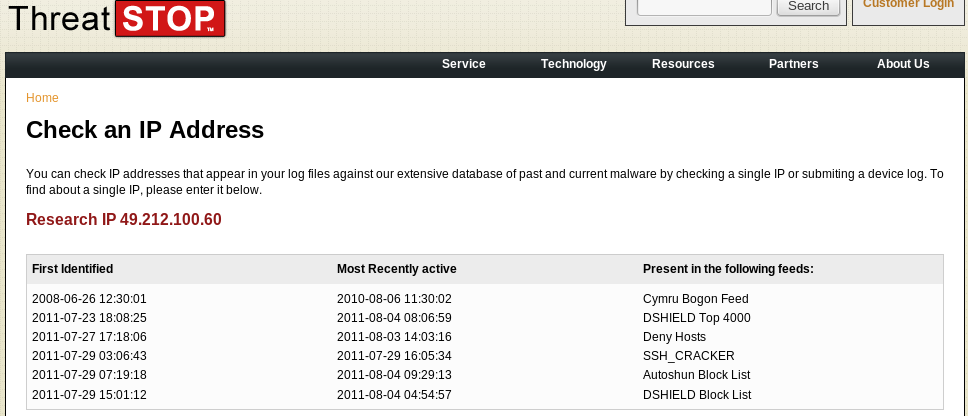This screenshot has width=968, height=416.
Task: Click the First Identified column header
Action: [x=72, y=269]
